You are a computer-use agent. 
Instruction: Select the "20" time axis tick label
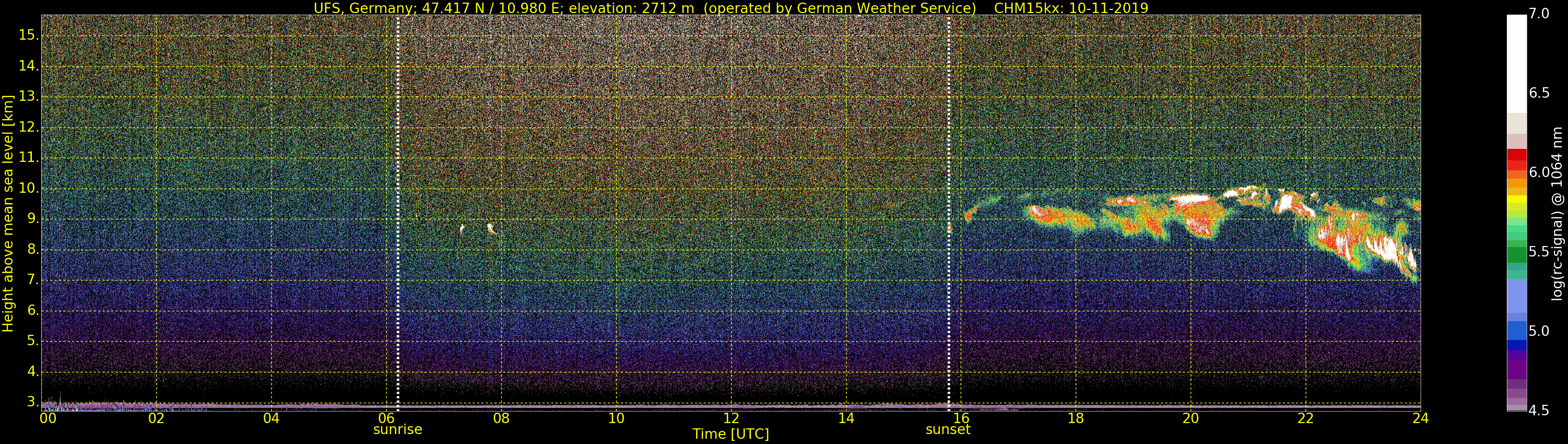1191,418
